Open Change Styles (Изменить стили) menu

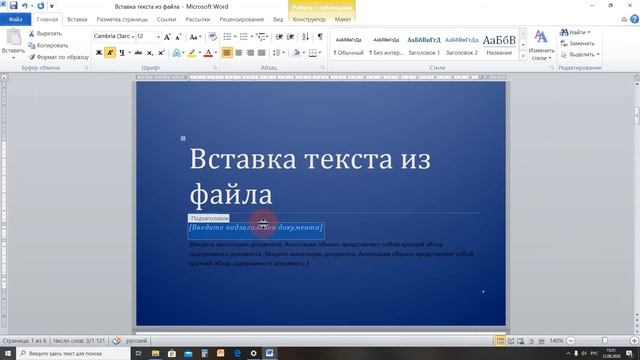(541, 45)
